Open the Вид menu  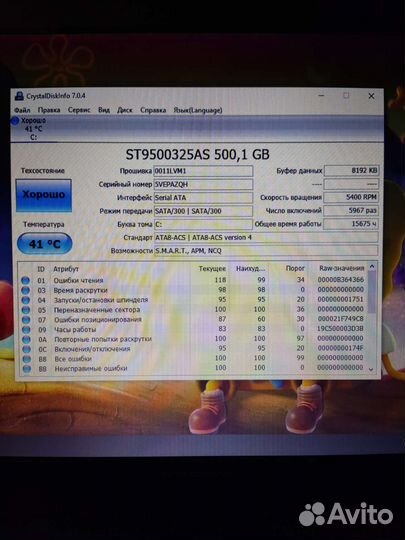coord(104,110)
